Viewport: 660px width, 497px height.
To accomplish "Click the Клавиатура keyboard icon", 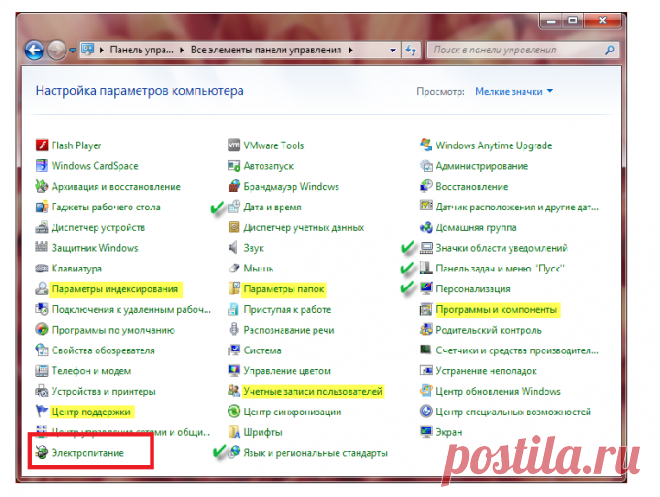I will point(42,269).
